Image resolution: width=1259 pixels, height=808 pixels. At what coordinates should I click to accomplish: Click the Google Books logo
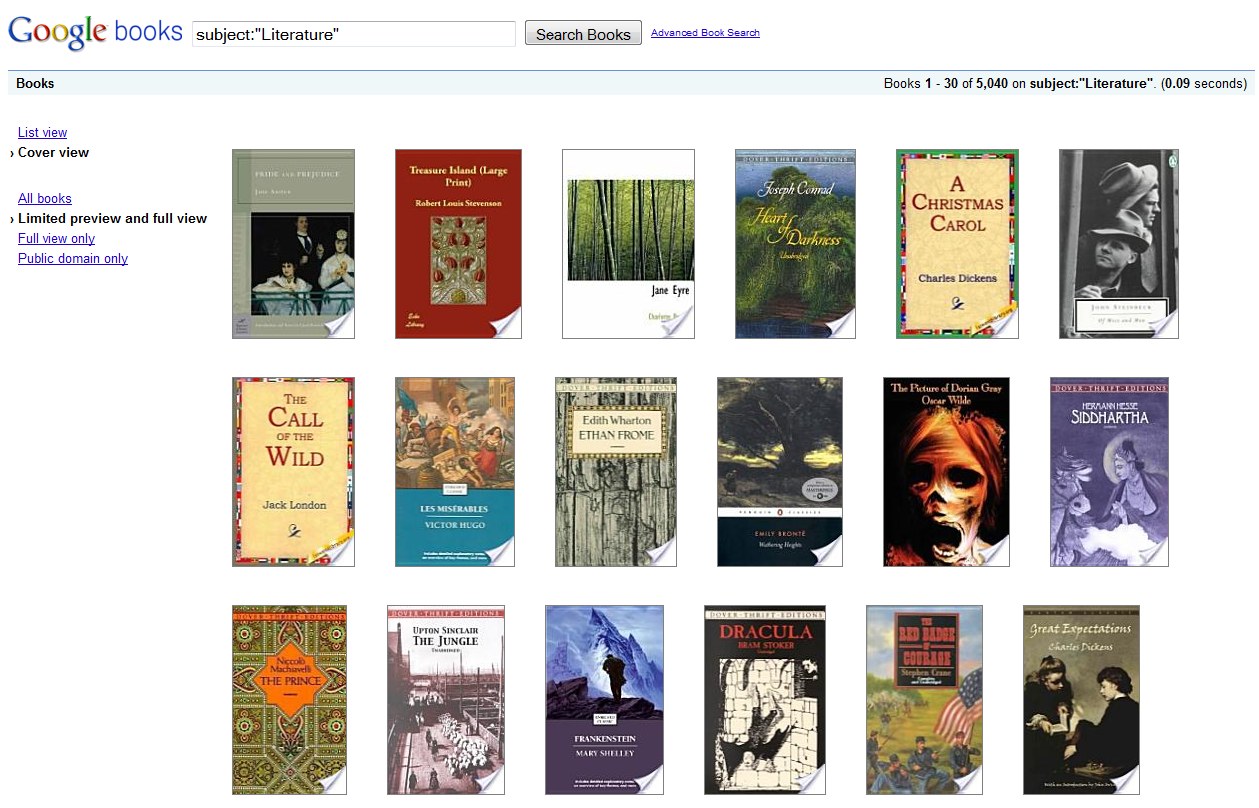95,32
